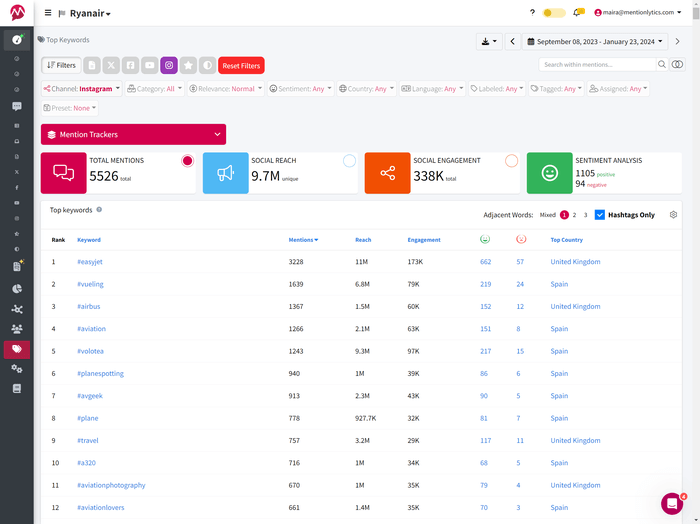Select Social Reach radio circle
Screen dimensions: 700x524
coord(349,161)
